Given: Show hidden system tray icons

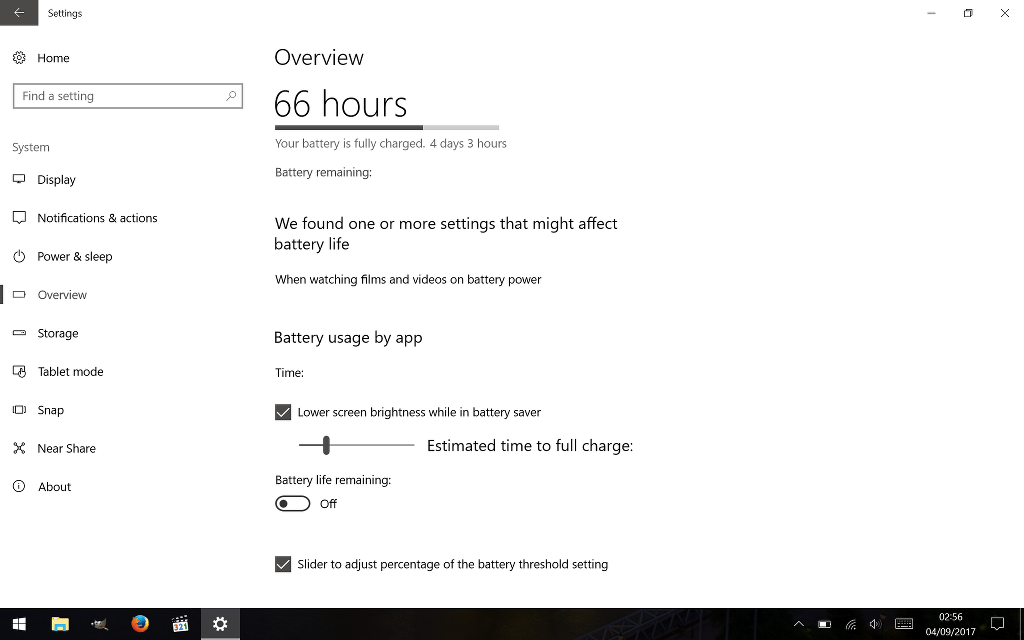Looking at the screenshot, I should (798, 624).
